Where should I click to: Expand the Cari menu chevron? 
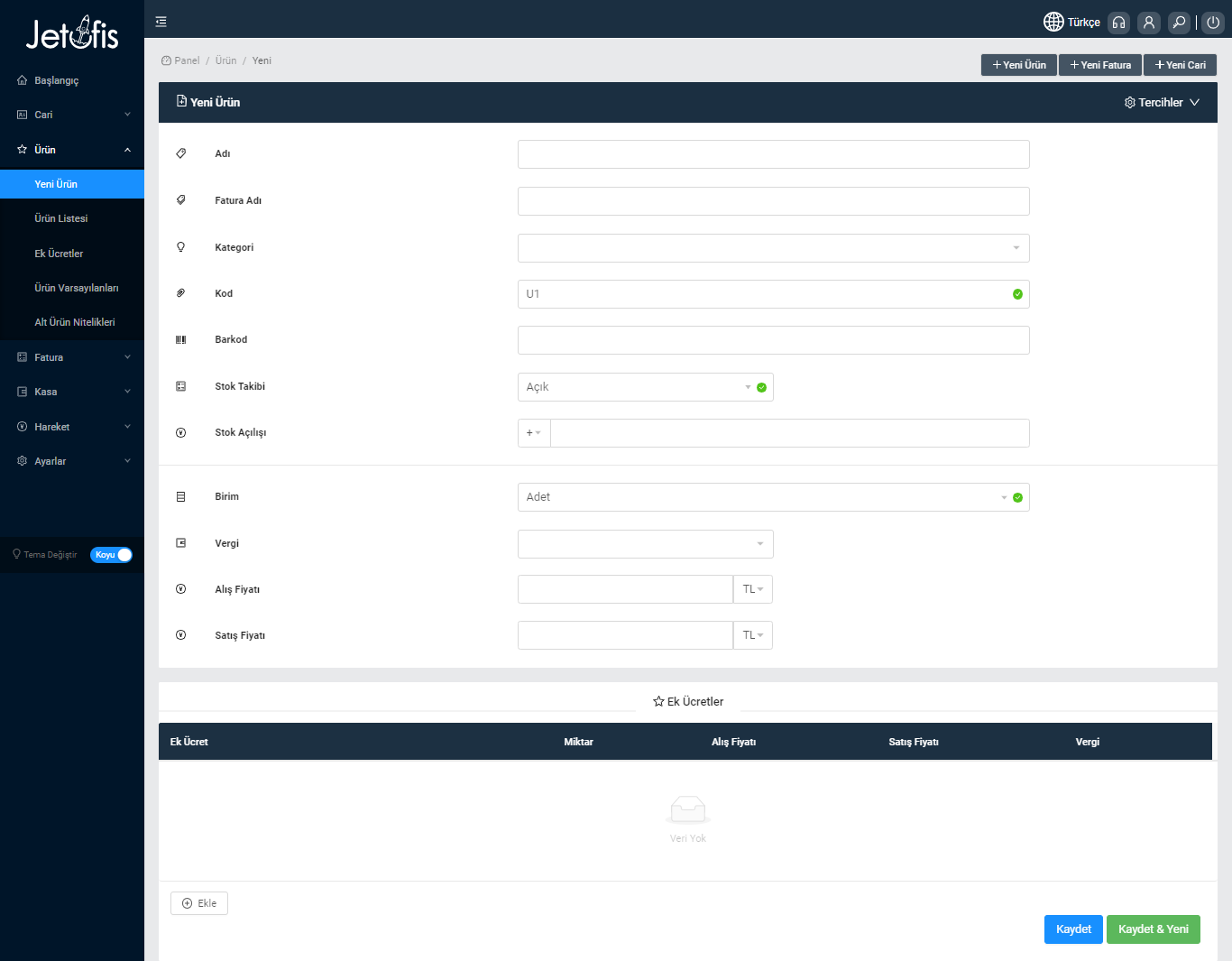click(x=127, y=115)
